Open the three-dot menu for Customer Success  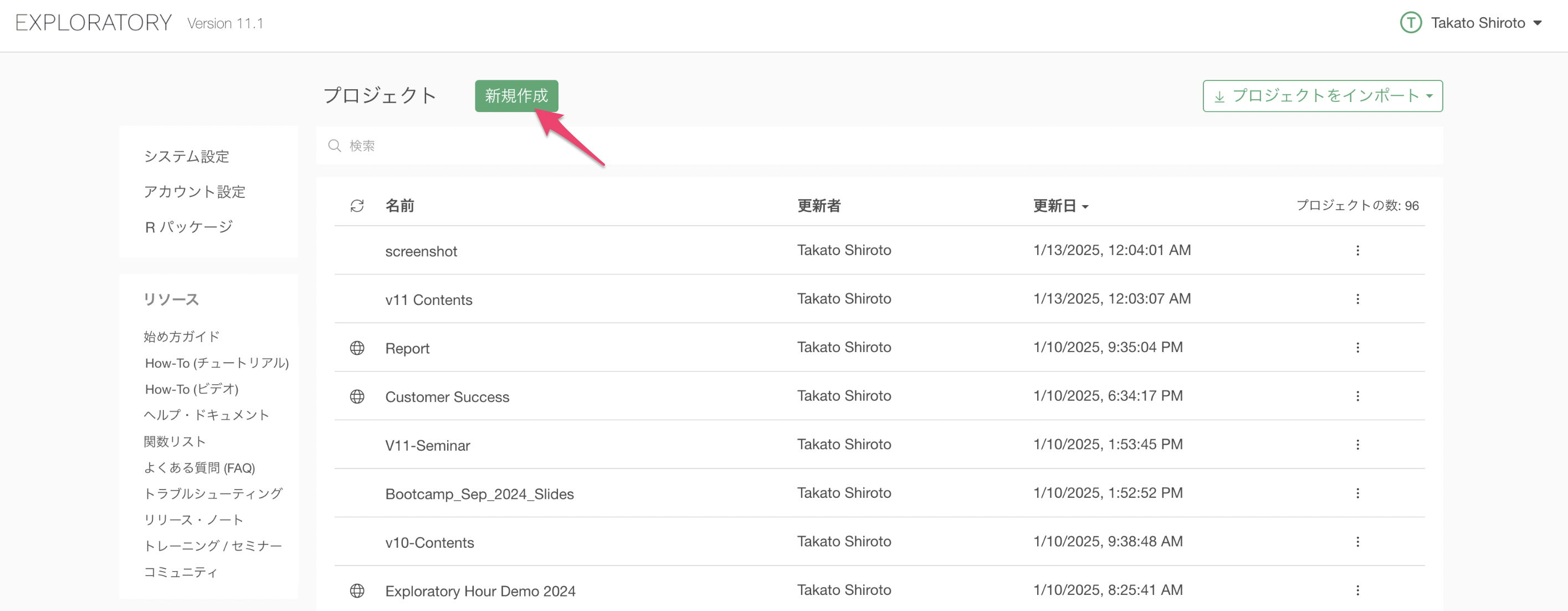pyautogui.click(x=1357, y=396)
